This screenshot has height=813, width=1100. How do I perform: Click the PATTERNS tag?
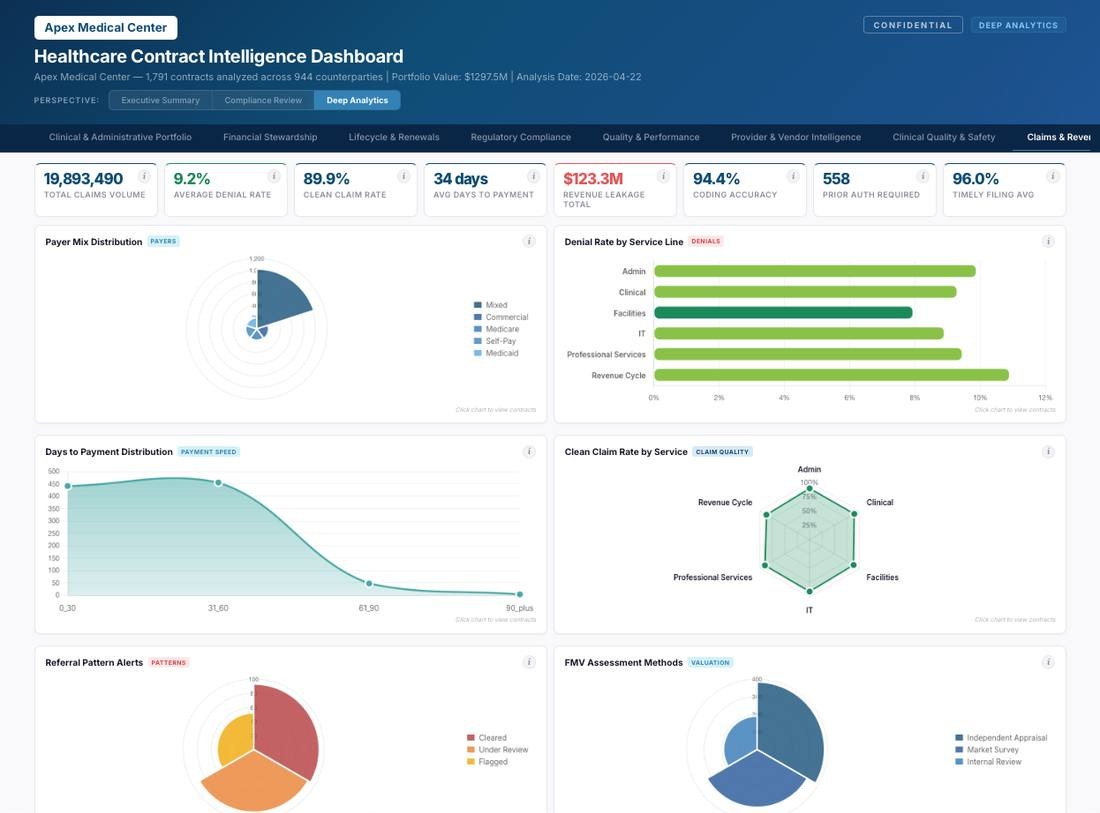(x=168, y=662)
